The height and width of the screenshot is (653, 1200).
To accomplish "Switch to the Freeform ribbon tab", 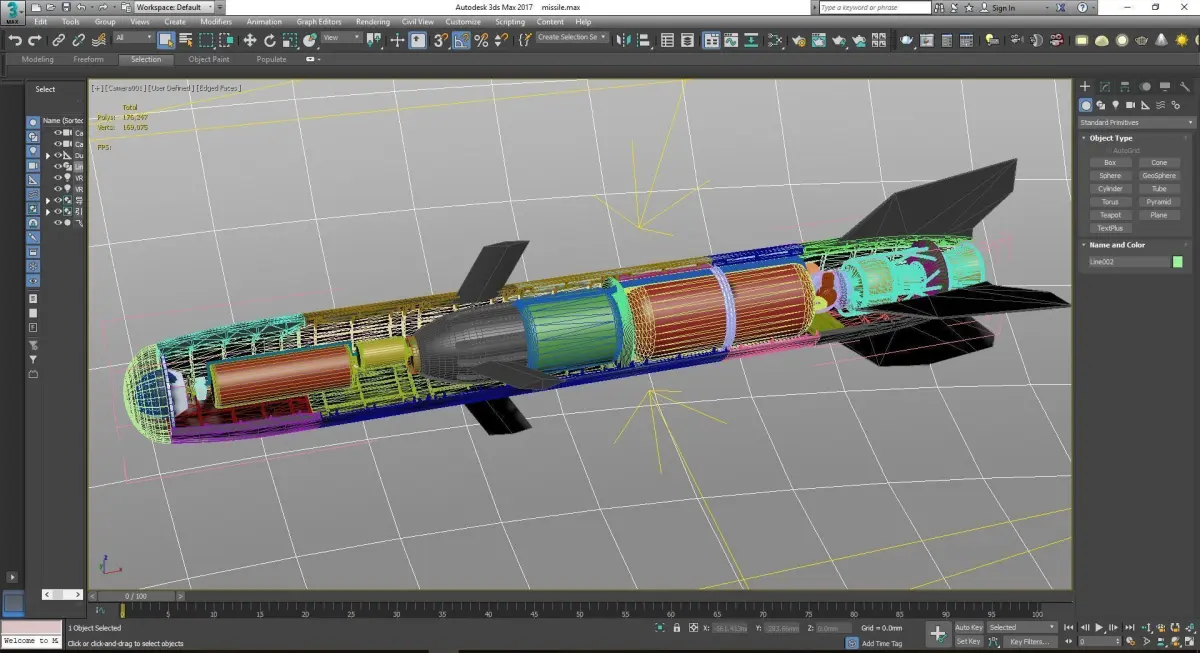I will click(88, 59).
